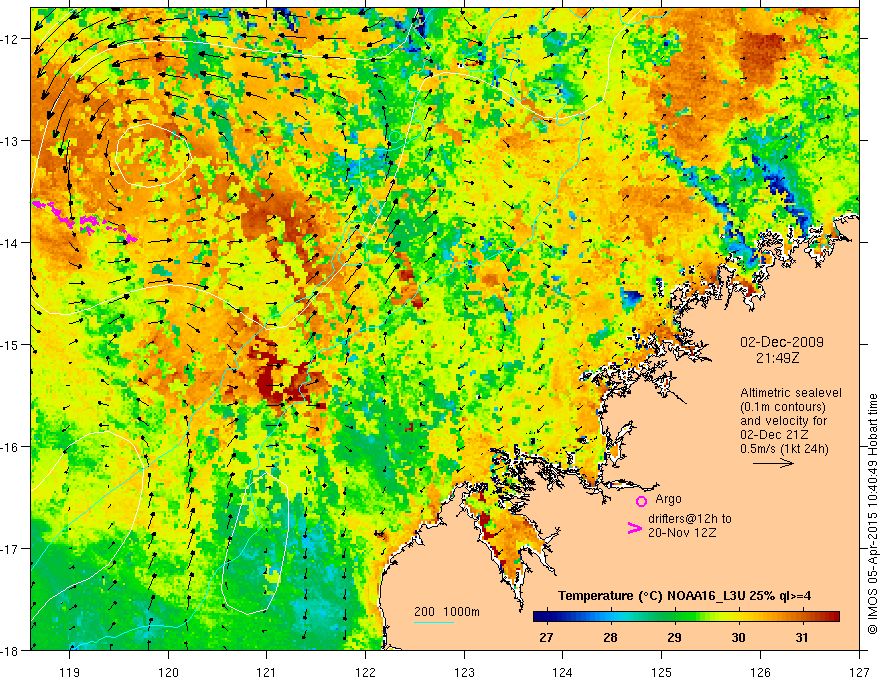Click the color bar tick label 27
This screenshot has width=880, height=680.
546,637
